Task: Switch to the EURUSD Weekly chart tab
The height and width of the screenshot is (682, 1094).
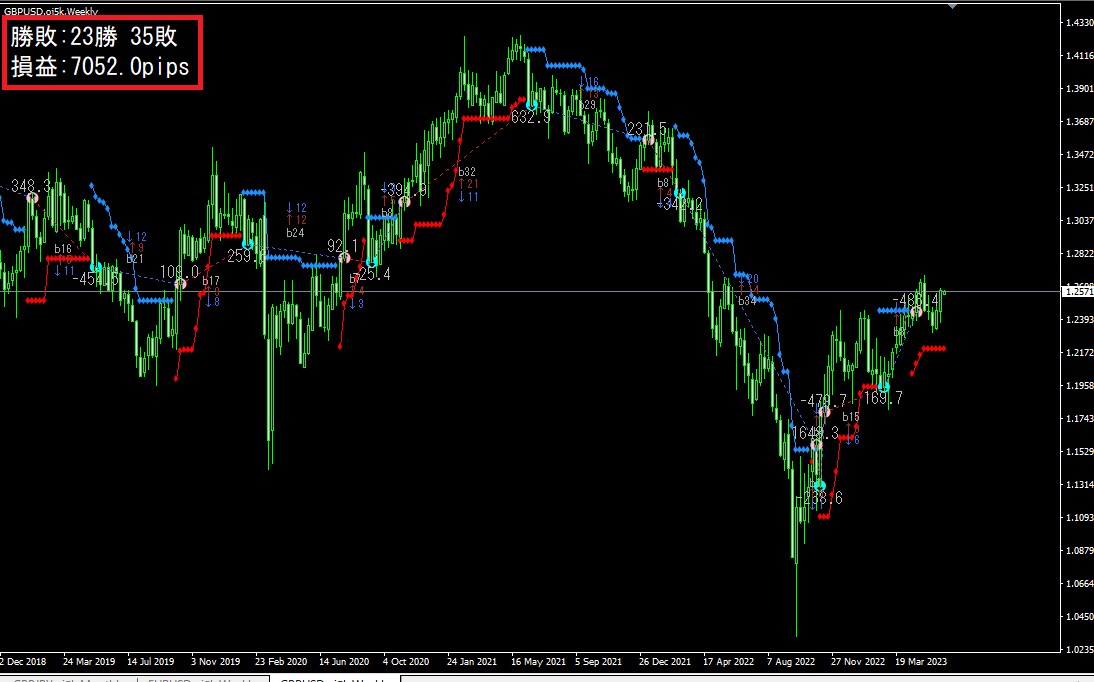Action: (x=203, y=679)
